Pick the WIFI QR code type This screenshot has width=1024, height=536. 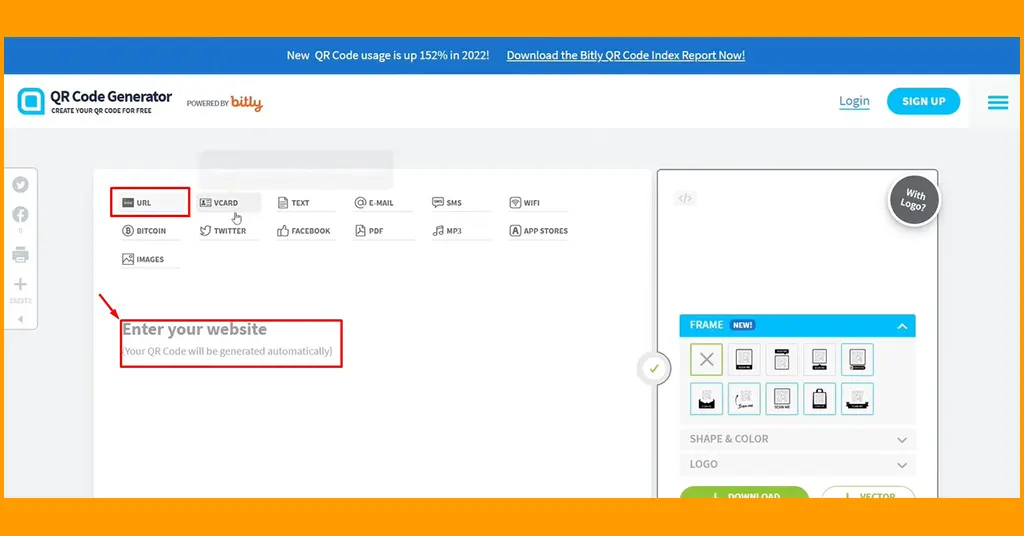(537, 202)
